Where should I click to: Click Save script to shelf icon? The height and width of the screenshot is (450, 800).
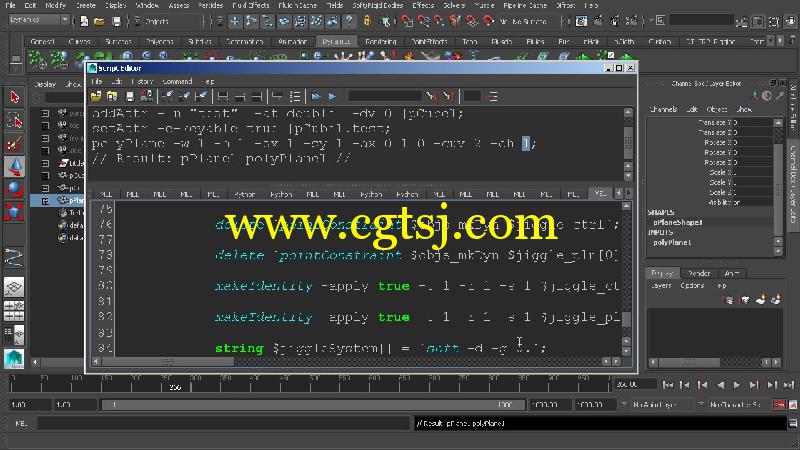[147, 96]
